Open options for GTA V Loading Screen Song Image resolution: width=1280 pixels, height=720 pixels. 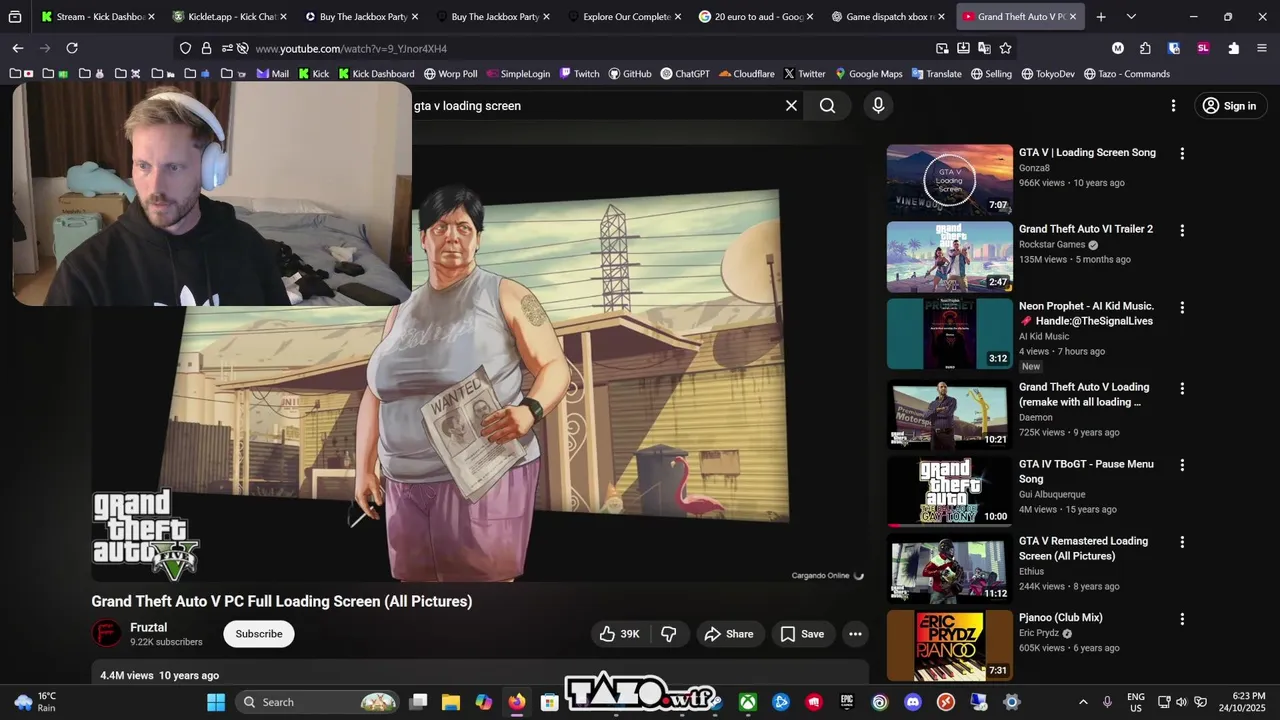coord(1182,154)
